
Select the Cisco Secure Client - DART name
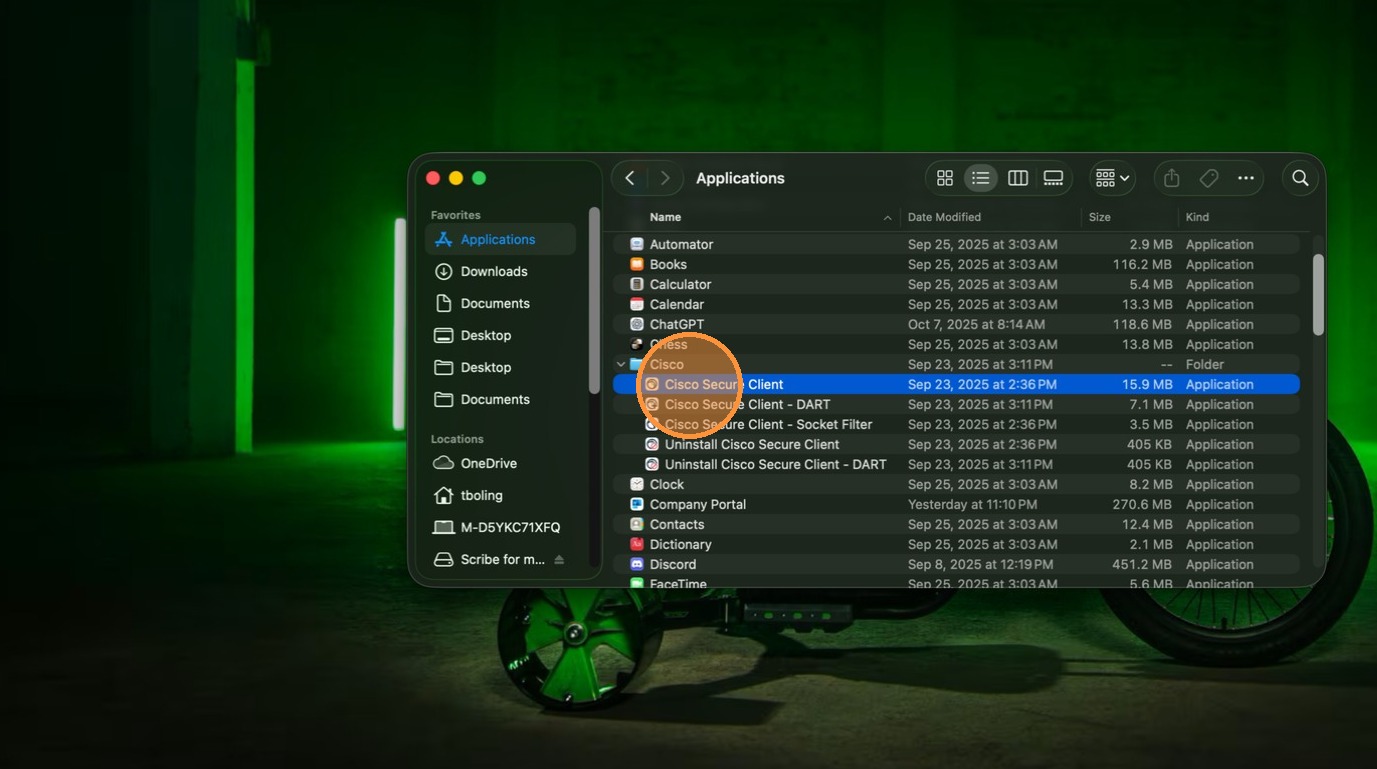pyautogui.click(x=747, y=404)
